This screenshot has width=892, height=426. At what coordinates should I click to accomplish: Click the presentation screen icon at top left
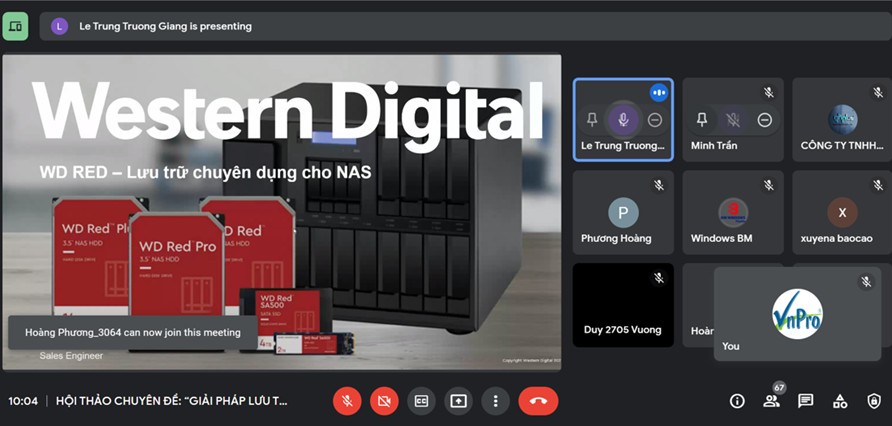15,26
